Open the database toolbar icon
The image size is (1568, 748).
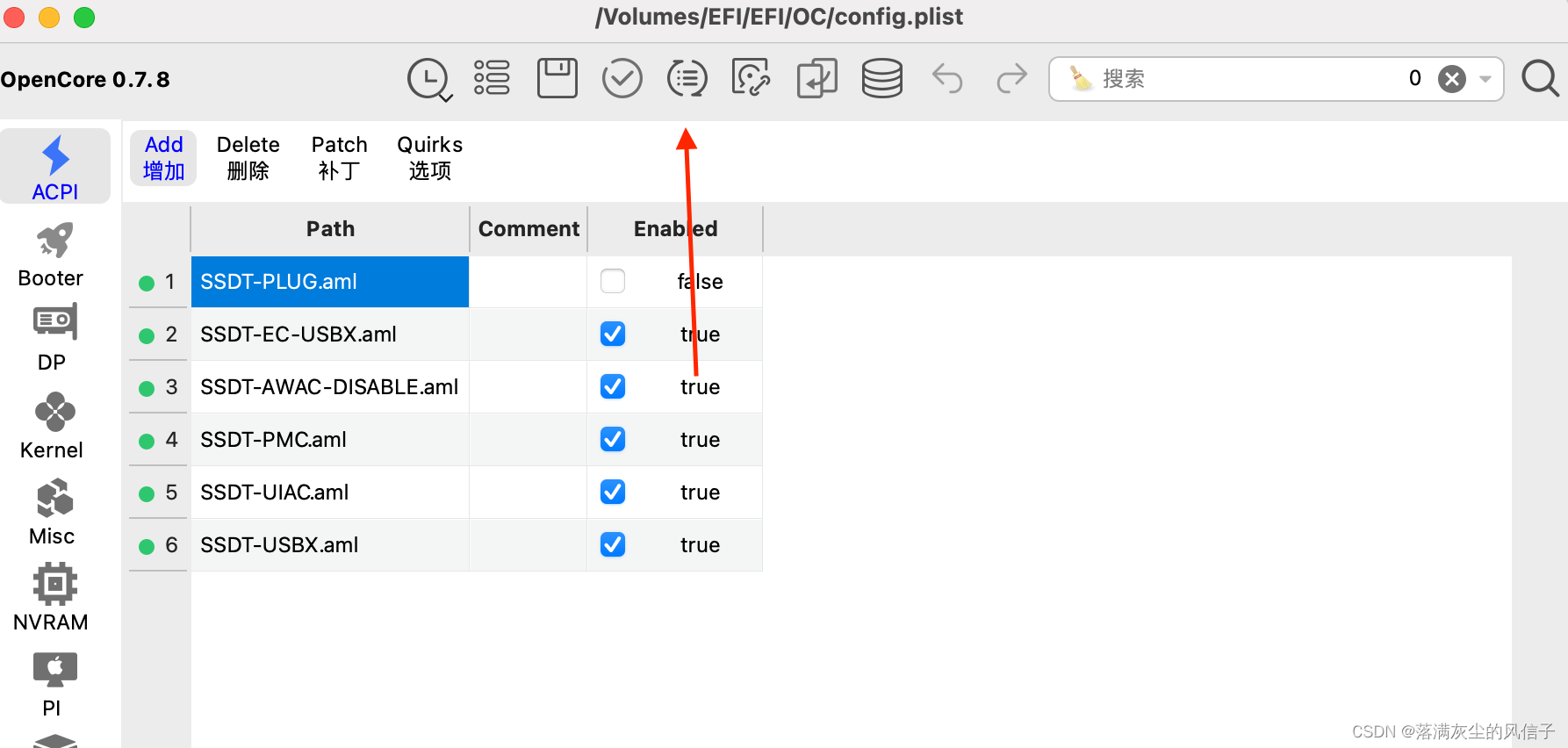click(882, 78)
